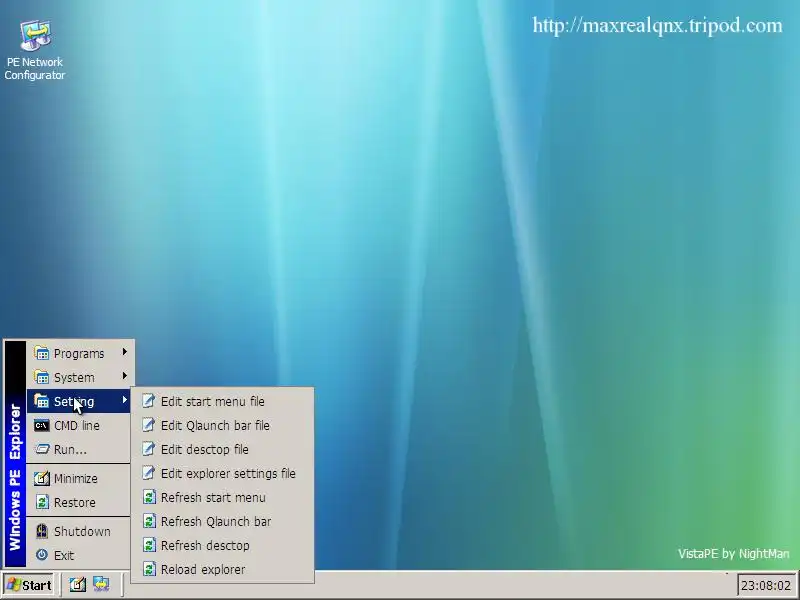Screen dimensions: 800x600
Task: Click the Setting folder icon
Action: (x=41, y=401)
